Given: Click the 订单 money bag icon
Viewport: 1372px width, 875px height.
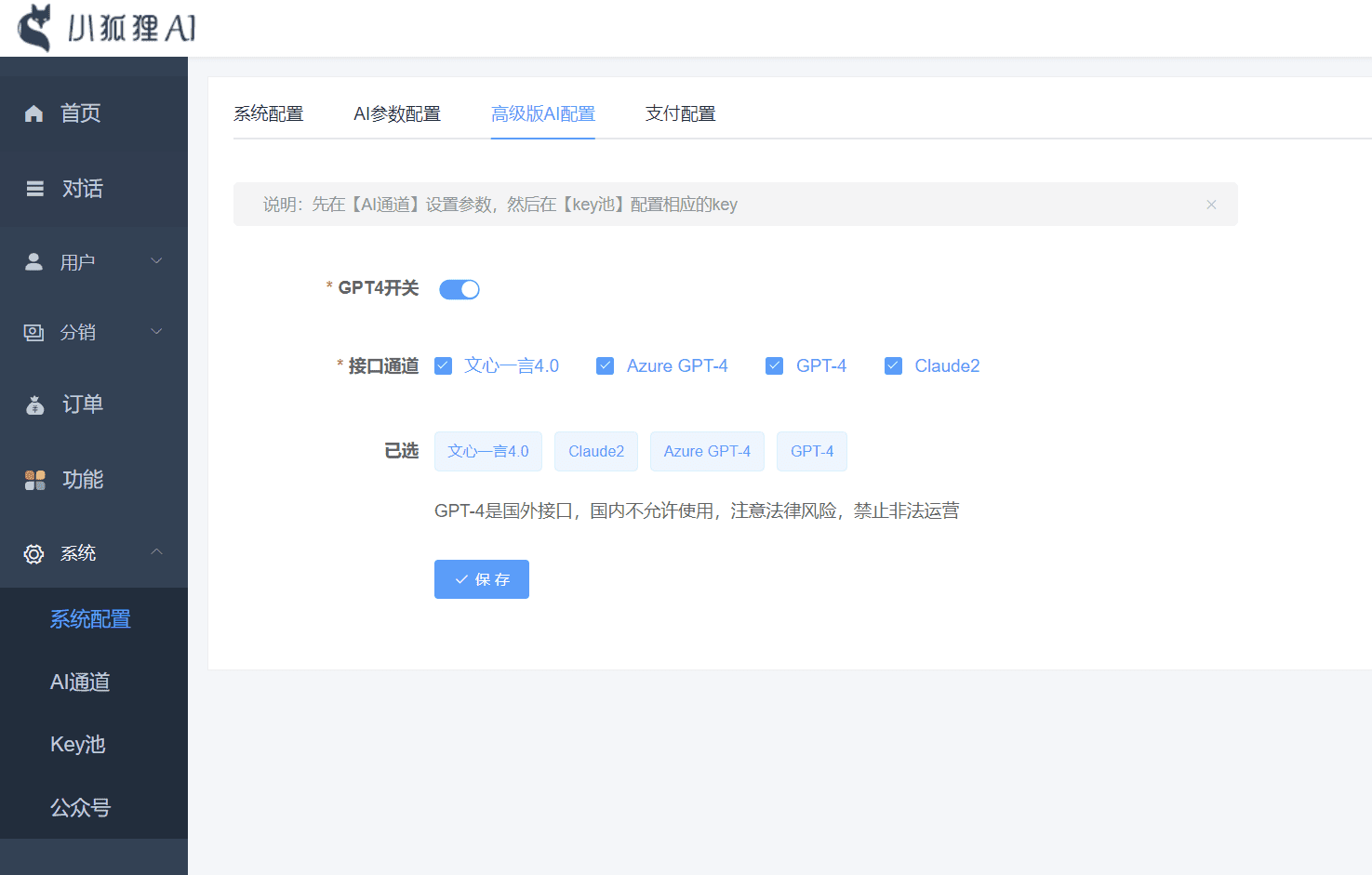Looking at the screenshot, I should coord(35,405).
